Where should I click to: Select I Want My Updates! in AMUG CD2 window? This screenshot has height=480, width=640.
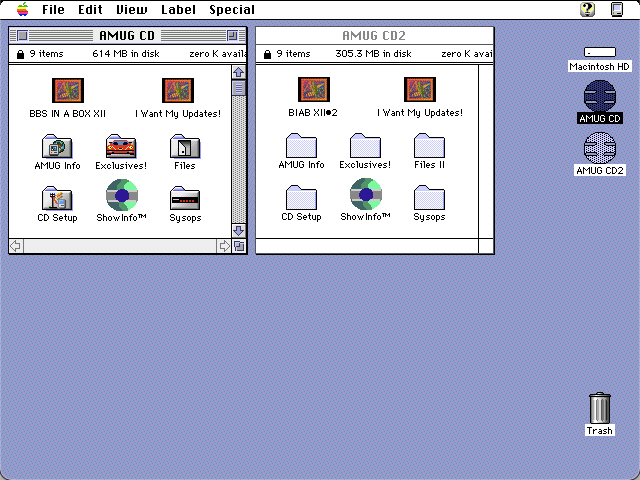pyautogui.click(x=420, y=89)
